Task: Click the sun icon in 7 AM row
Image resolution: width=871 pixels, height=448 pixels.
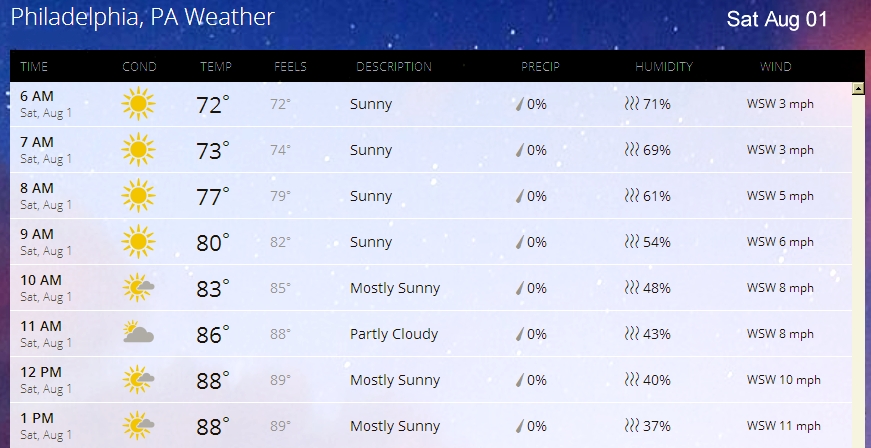Action: click(x=138, y=150)
